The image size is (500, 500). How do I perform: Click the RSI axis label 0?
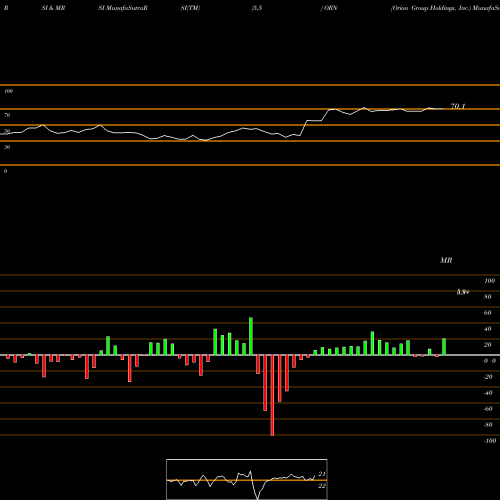5,171
